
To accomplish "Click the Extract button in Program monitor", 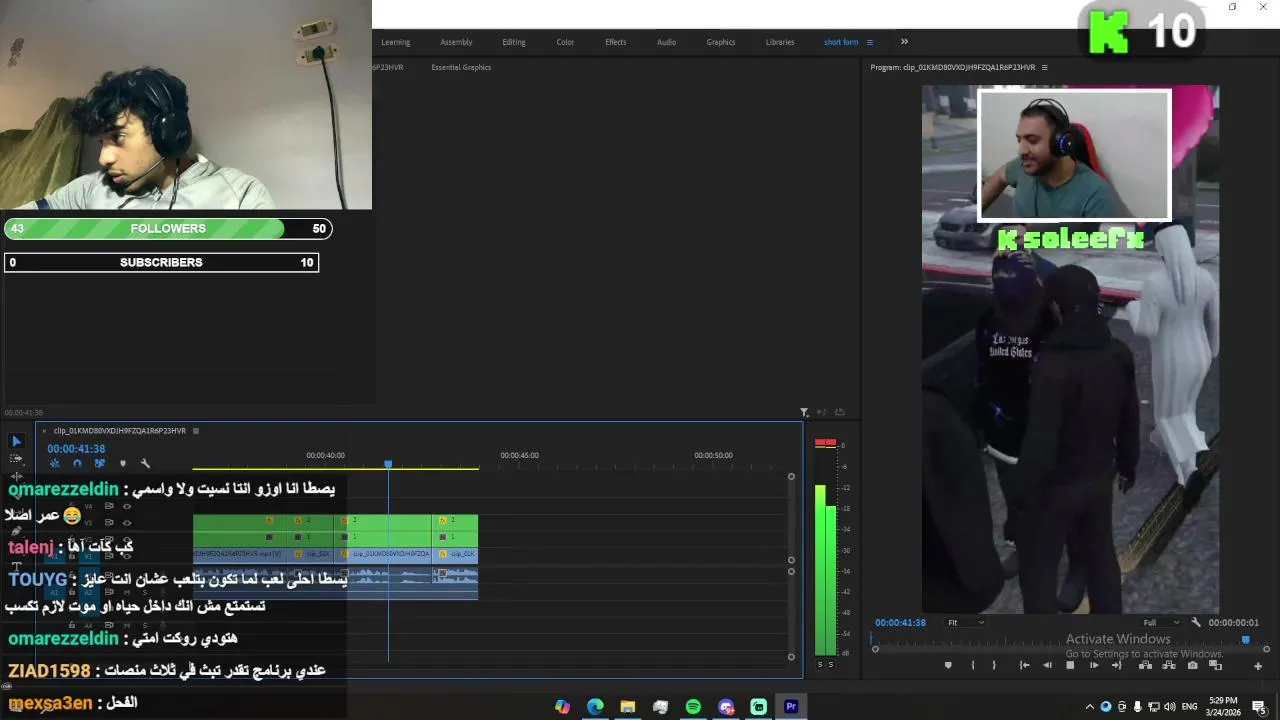I will (x=1169, y=665).
